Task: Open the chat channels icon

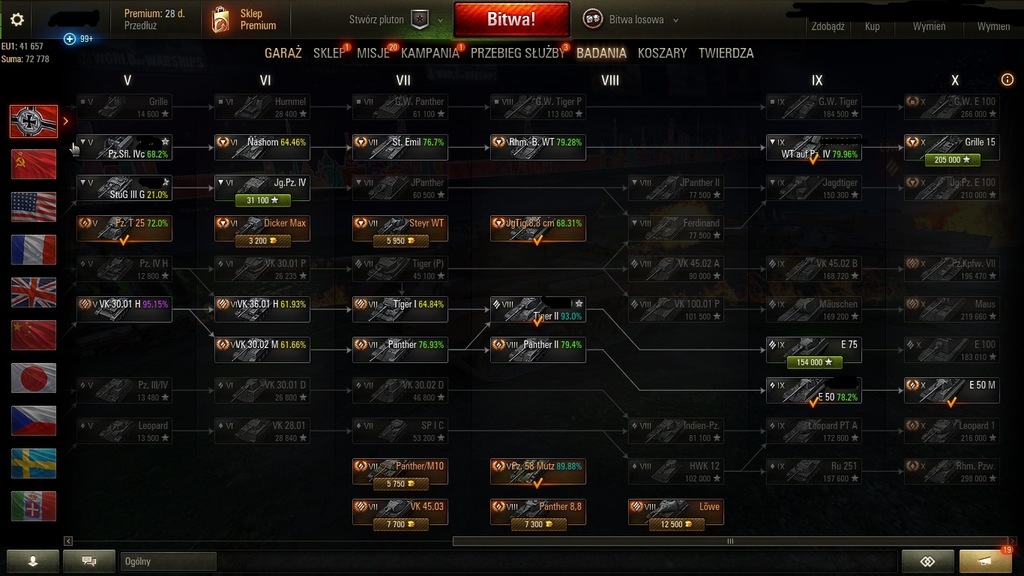Action: click(89, 561)
